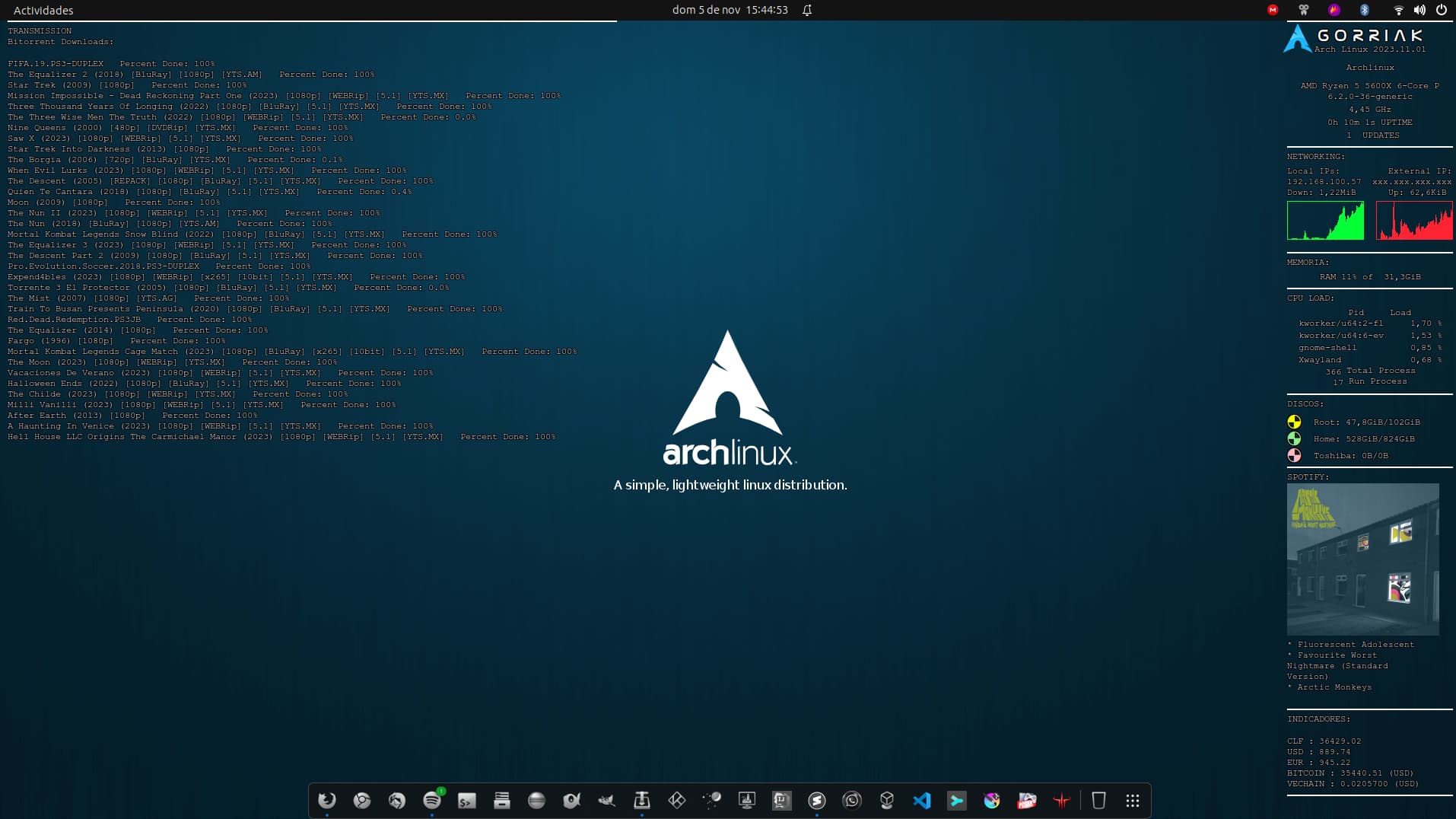The image size is (1456, 819).
Task: Open Wi-Fi network status indicator
Action: point(1398,10)
